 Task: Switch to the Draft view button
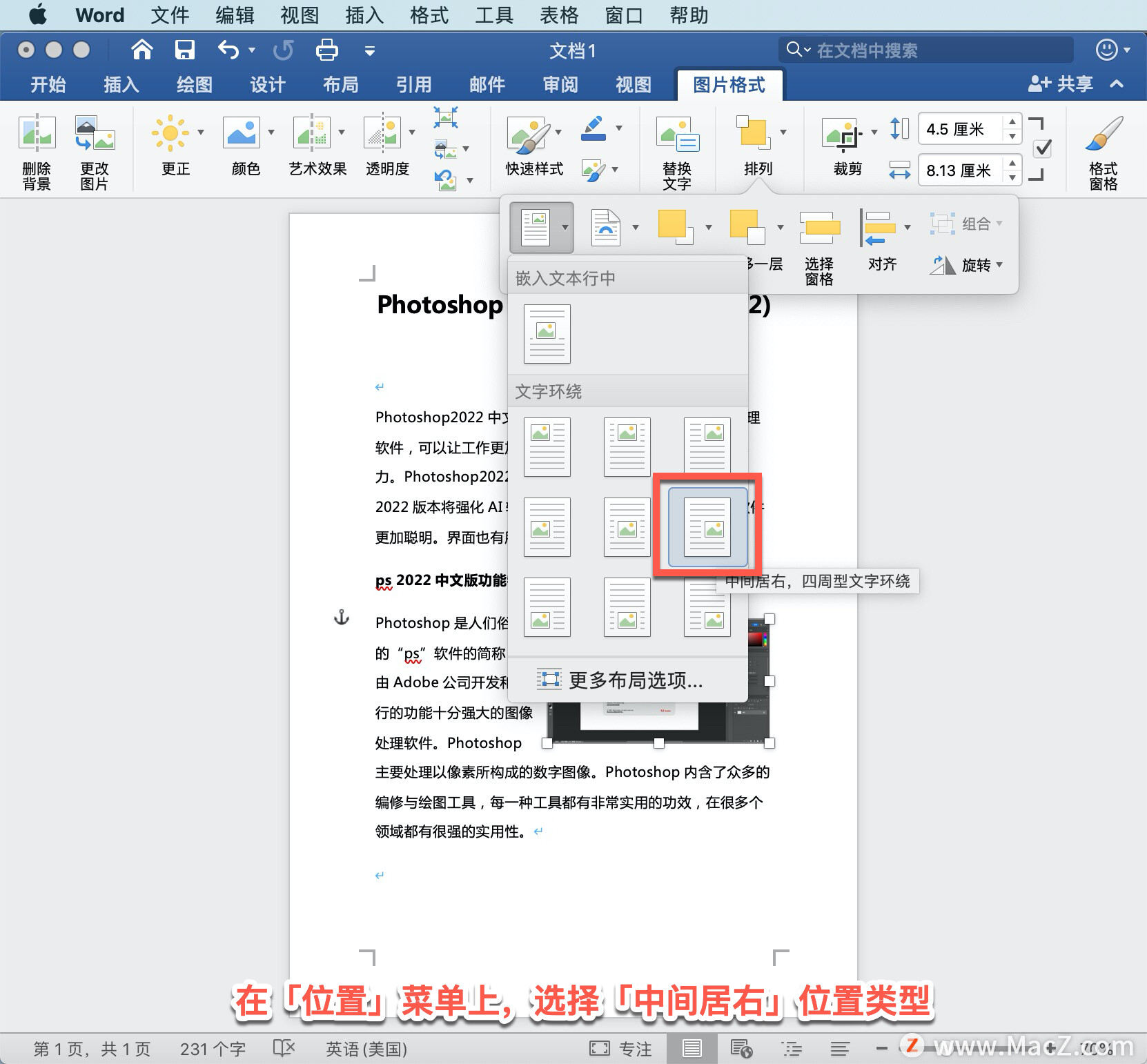pos(840,1049)
